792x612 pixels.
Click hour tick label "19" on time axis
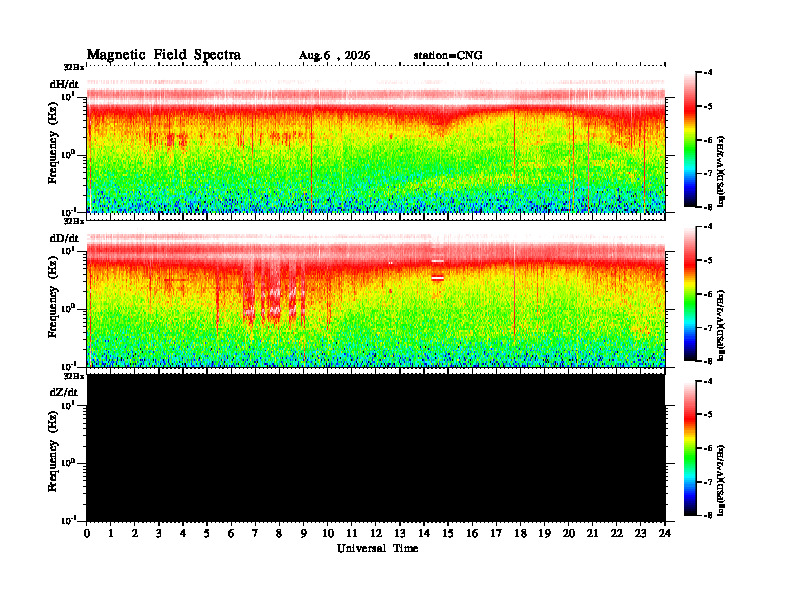[x=544, y=533]
